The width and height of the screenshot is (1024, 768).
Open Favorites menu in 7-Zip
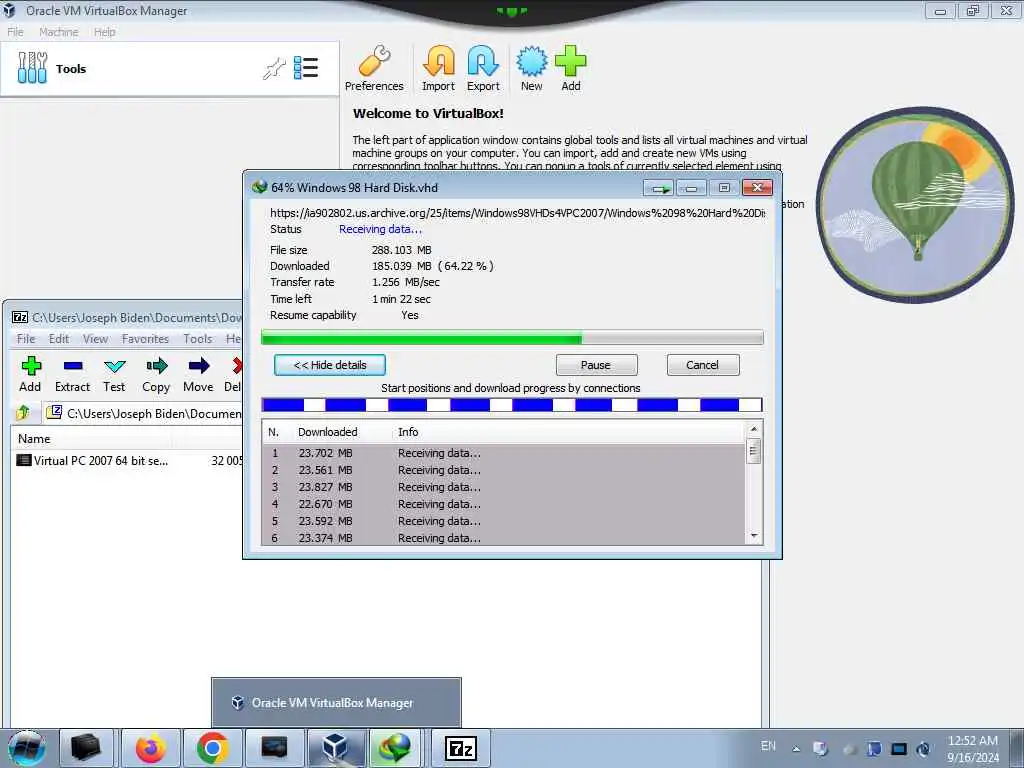coord(145,339)
